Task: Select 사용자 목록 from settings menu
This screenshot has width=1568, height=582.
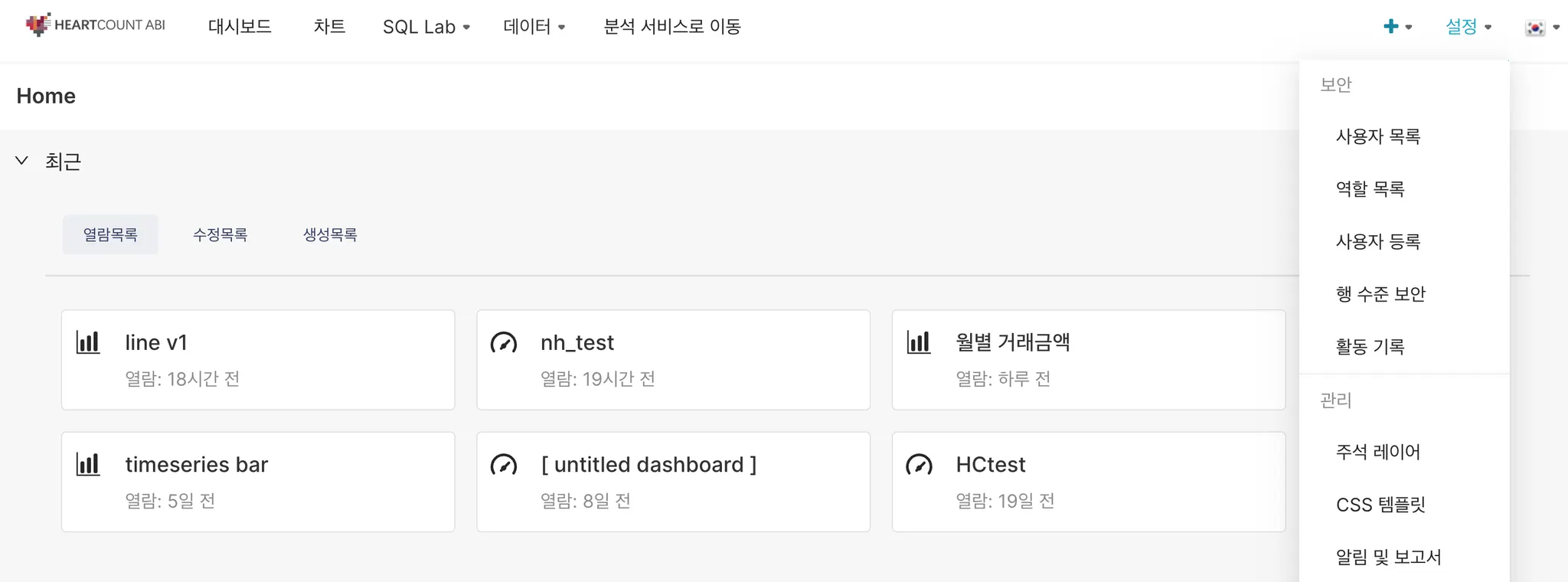Action: click(1378, 136)
